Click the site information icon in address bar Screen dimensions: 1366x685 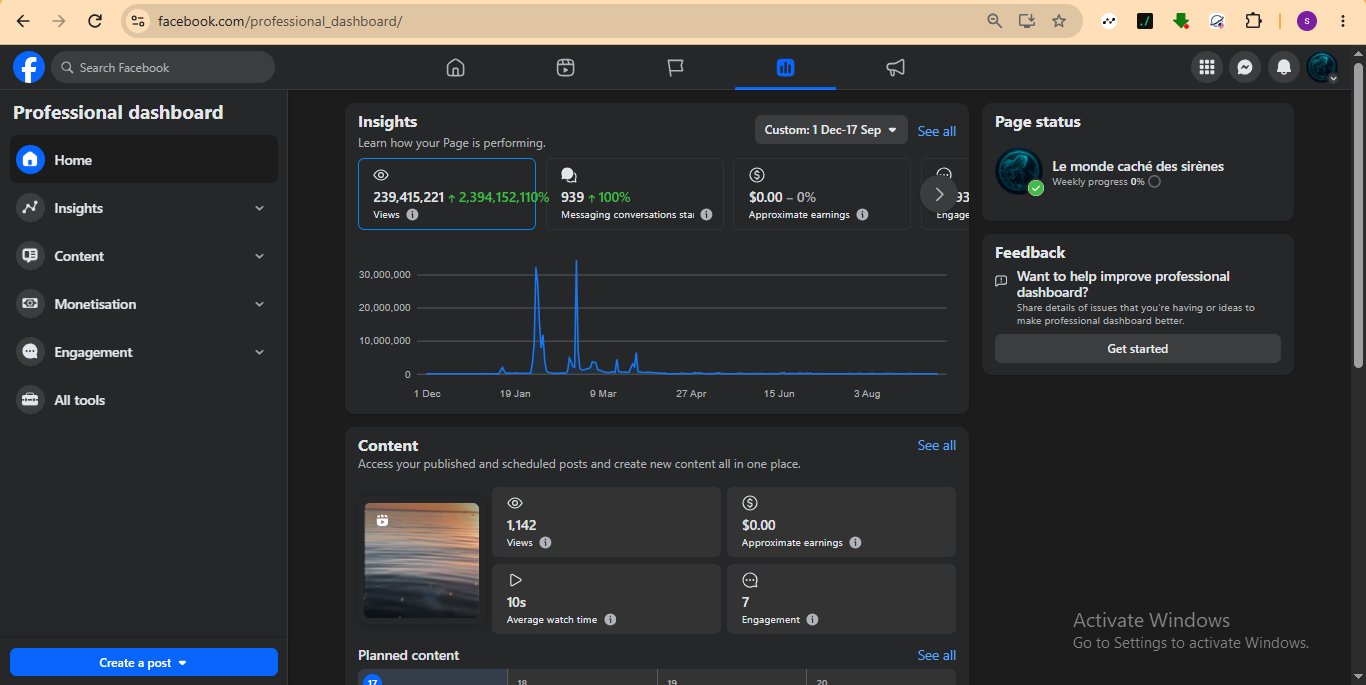point(138,20)
